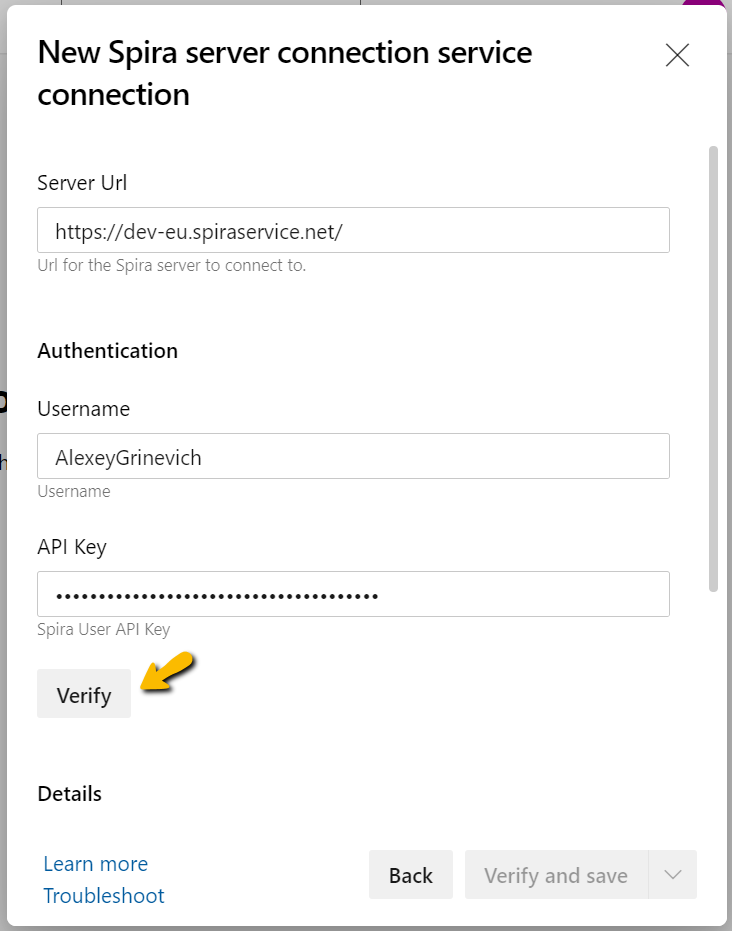
Task: Open the Troubleshoot link
Action: click(104, 895)
